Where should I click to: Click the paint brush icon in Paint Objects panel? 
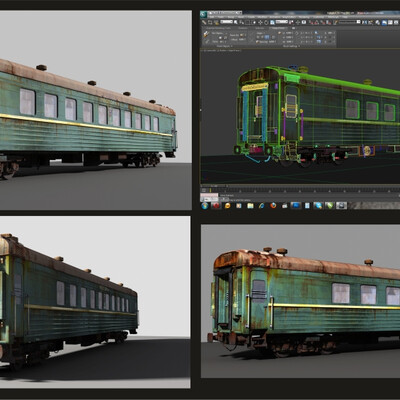206,34
